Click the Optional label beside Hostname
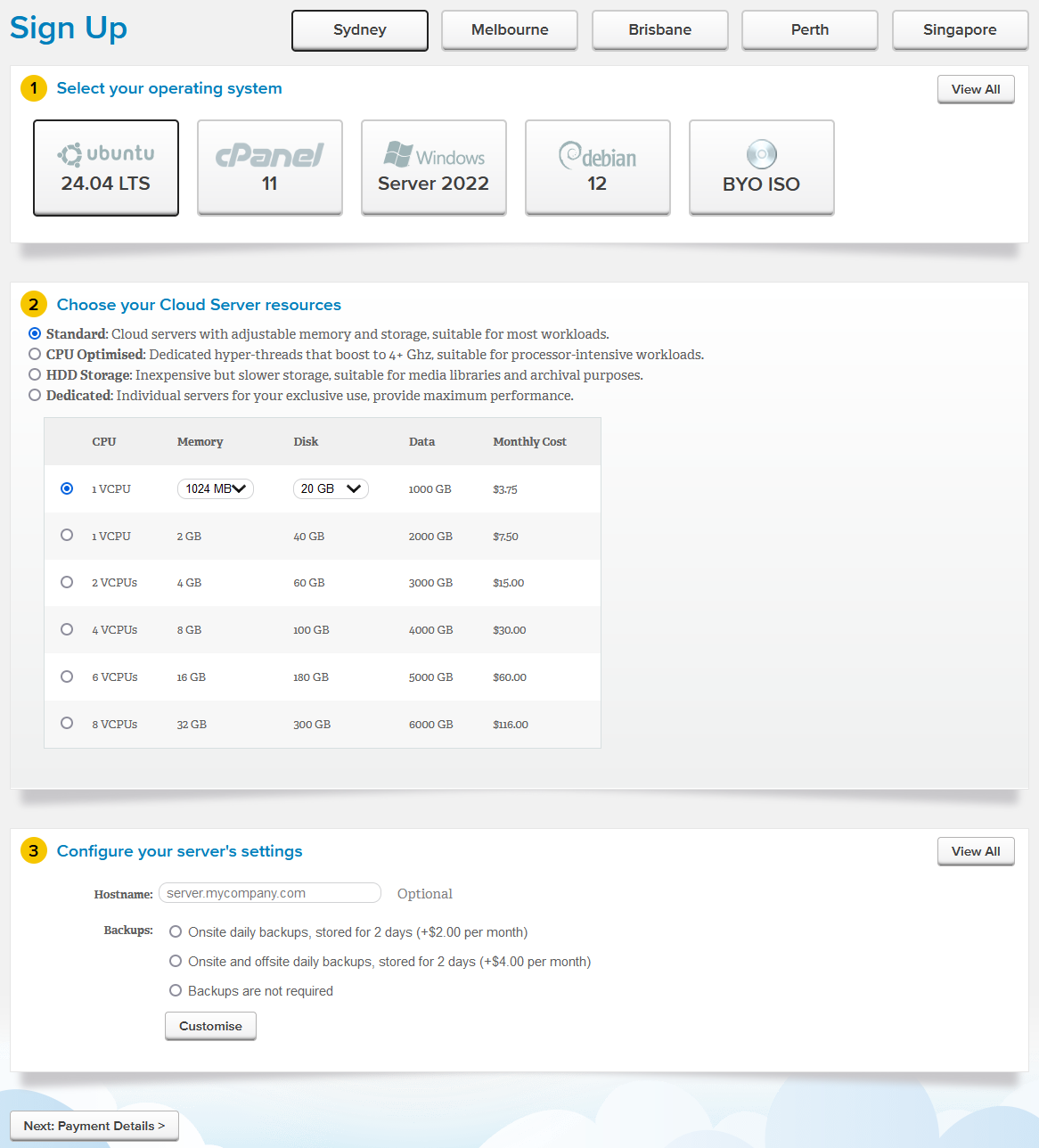 (425, 894)
